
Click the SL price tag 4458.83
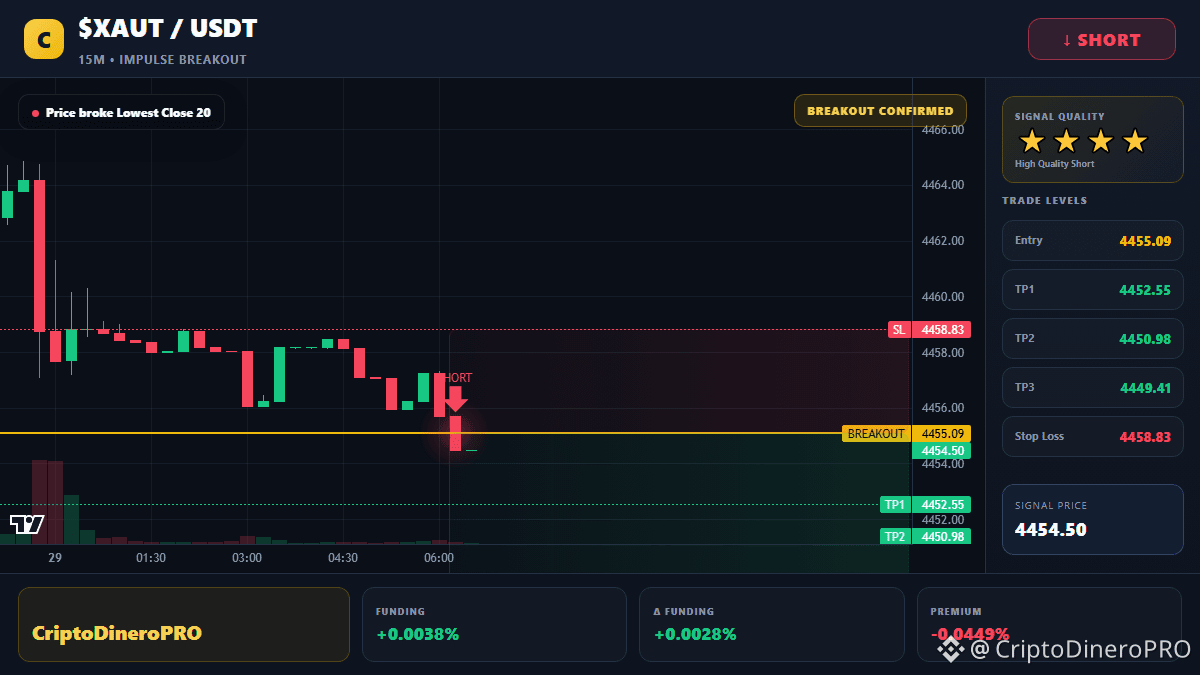coord(927,329)
